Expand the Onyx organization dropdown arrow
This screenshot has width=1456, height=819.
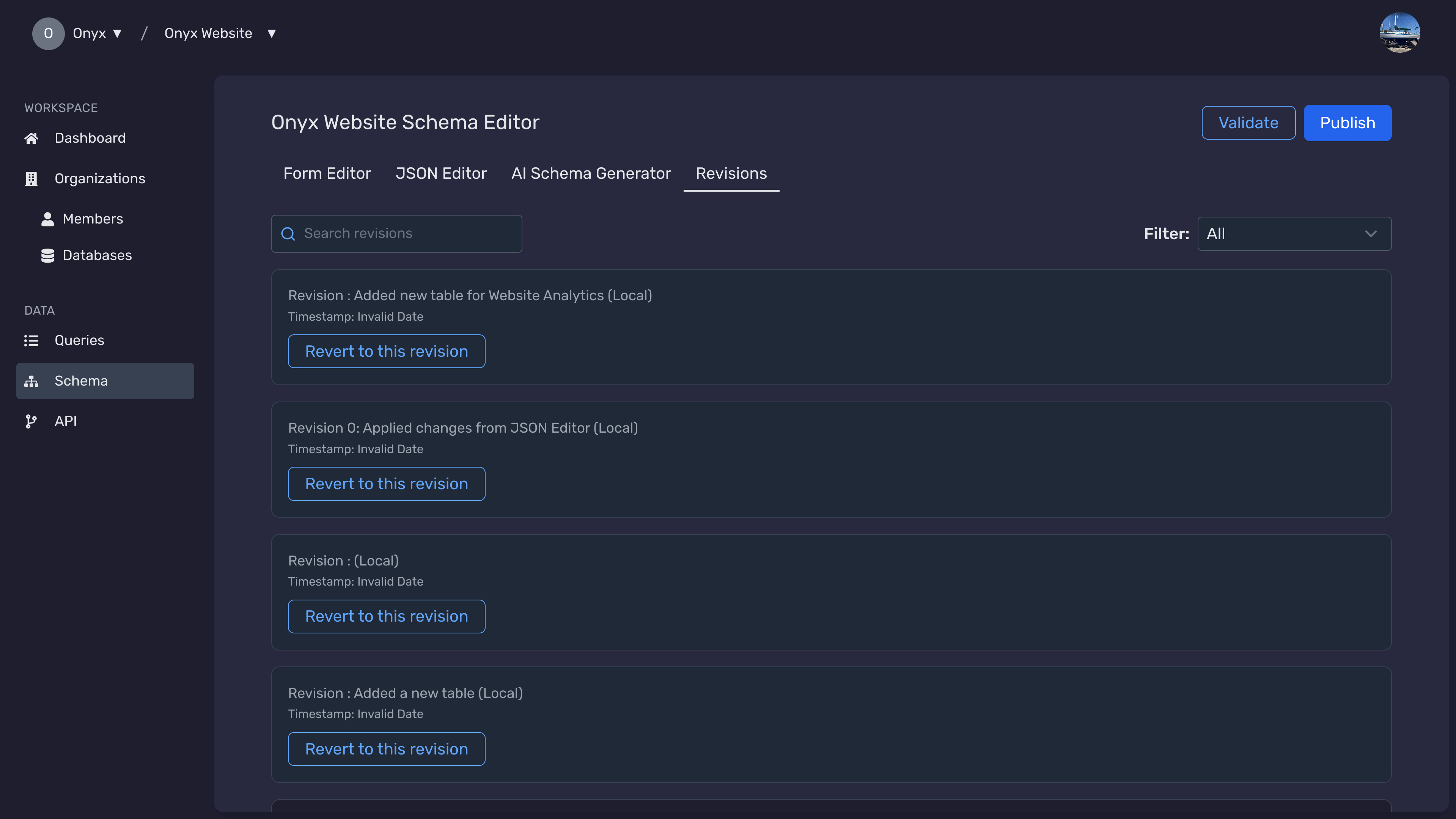click(118, 33)
